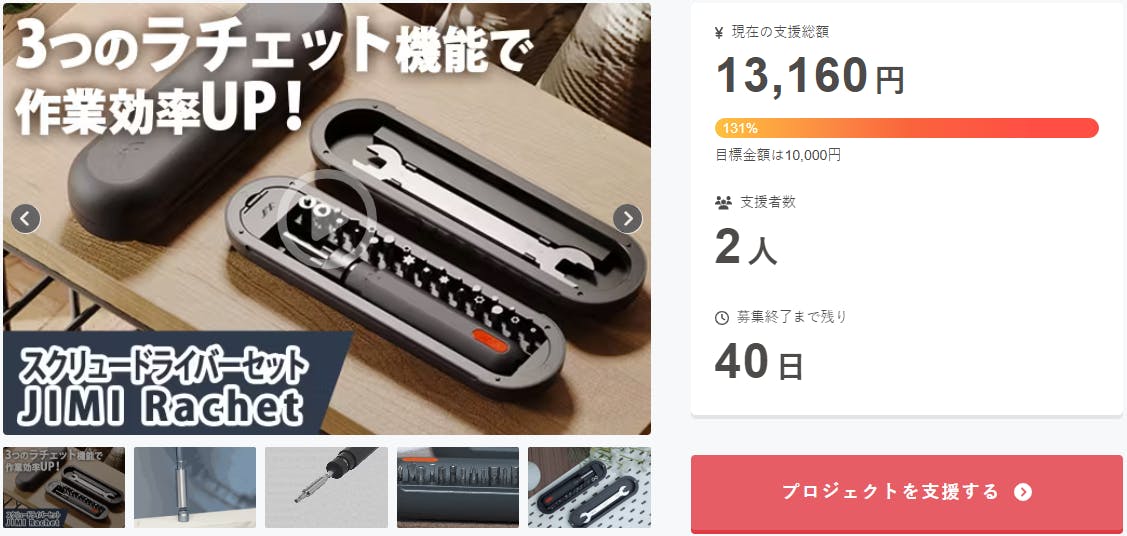Image resolution: width=1127 pixels, height=536 pixels.
Task: Select fifth thumbnail with wrench on pegboard
Action: [x=589, y=488]
